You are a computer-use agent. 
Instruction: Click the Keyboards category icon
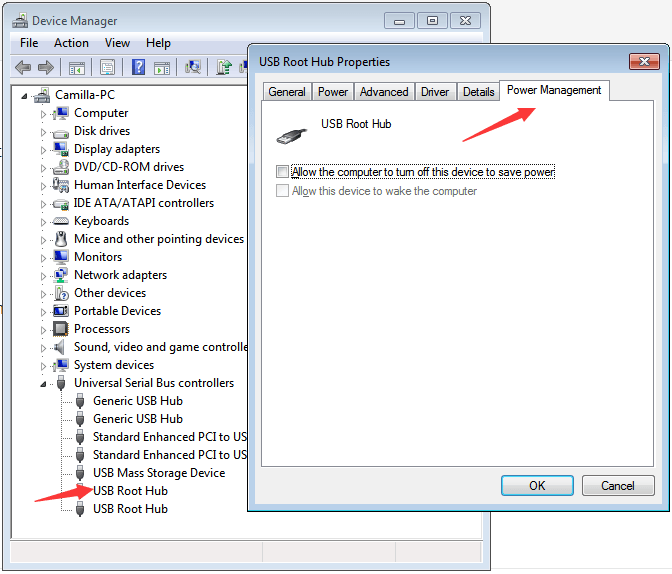pyautogui.click(x=60, y=221)
